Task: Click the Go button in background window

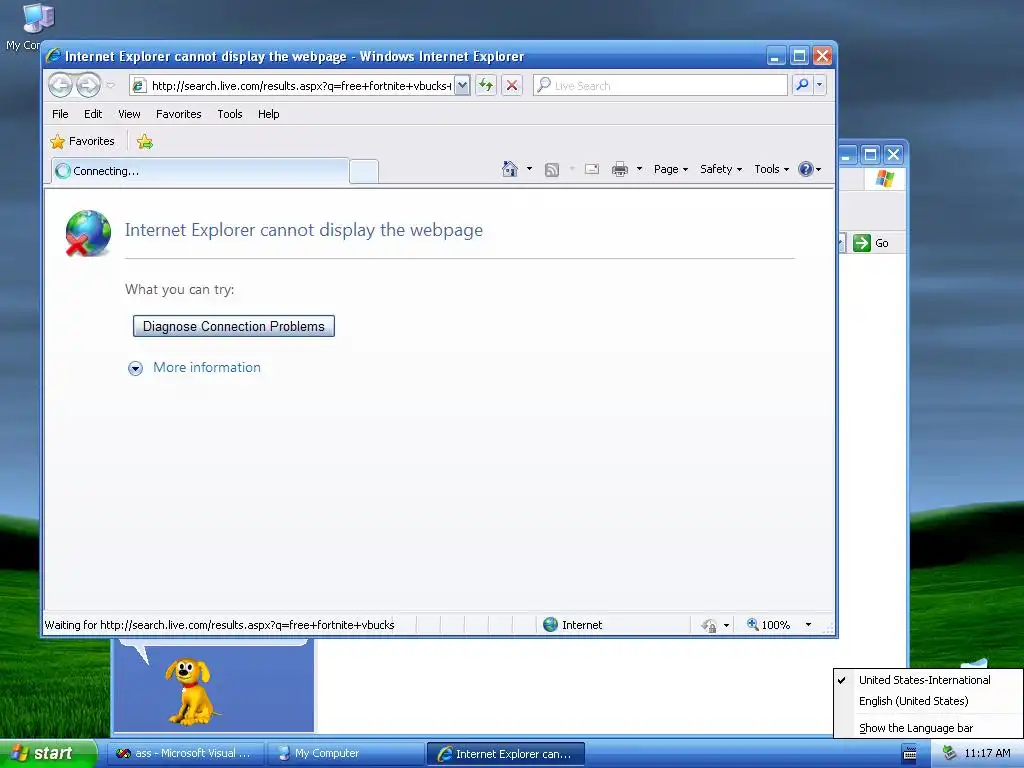Action: [x=871, y=243]
